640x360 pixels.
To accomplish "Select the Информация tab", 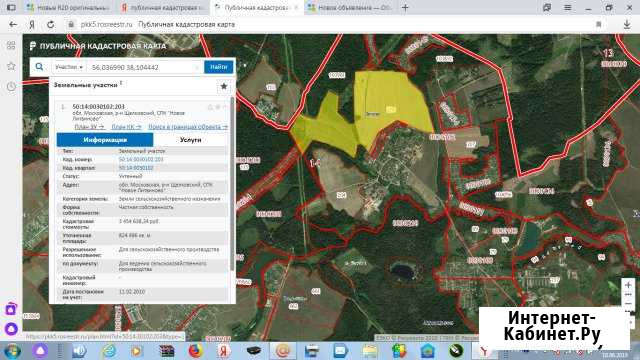I will tap(105, 140).
